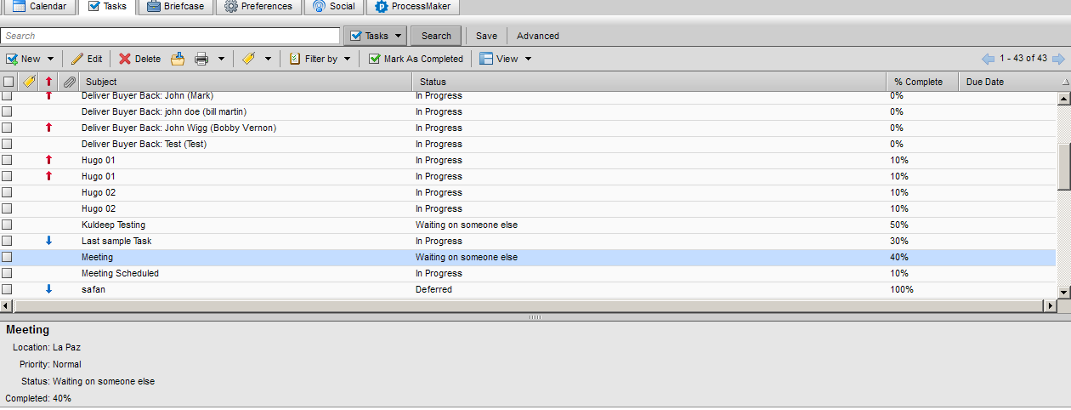Screen dimensions: 1071x410
Task: Tick the checkbox for Kuldeep Testing task
Action: (8, 225)
